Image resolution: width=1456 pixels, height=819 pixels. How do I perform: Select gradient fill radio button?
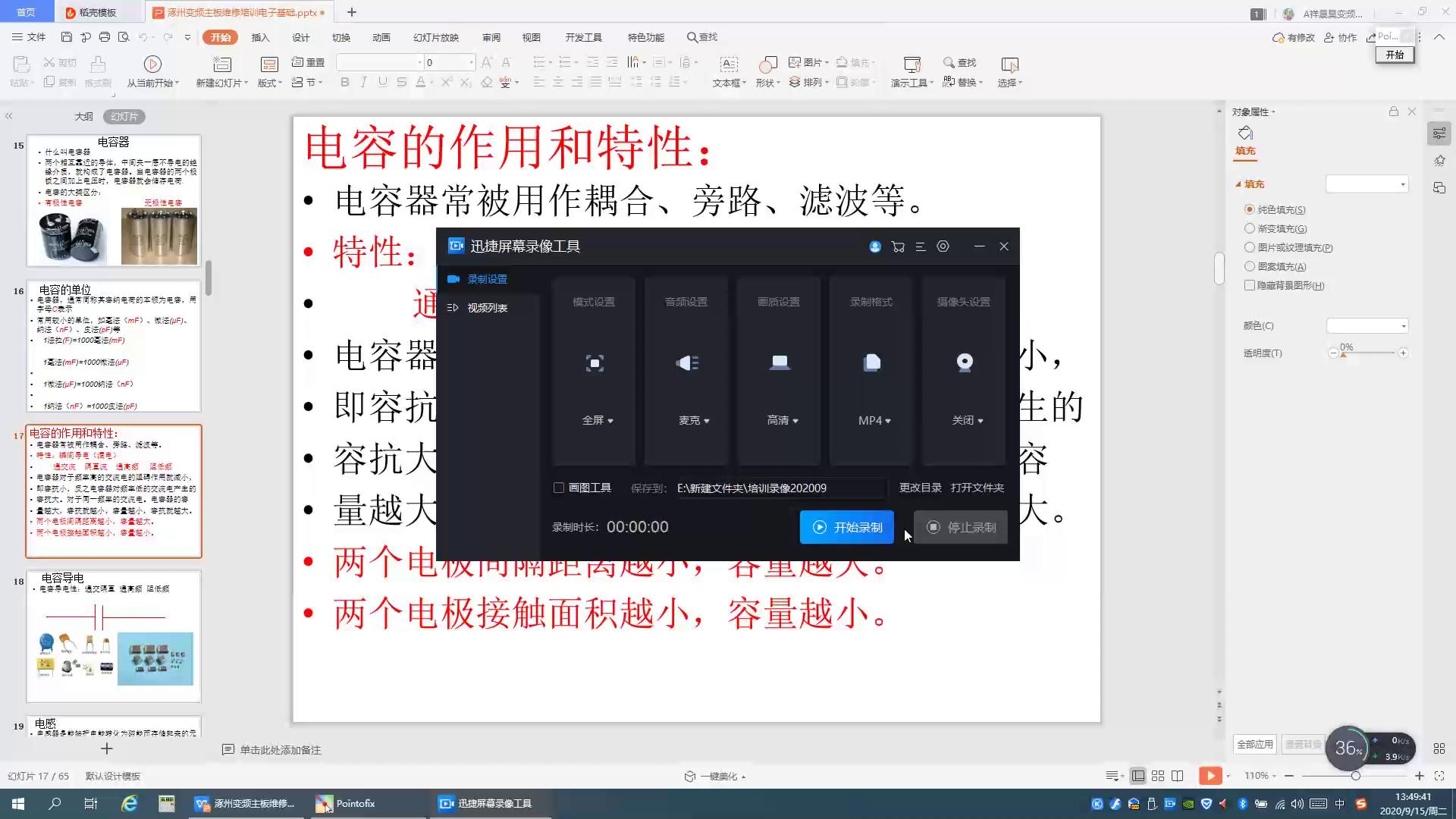coord(1250,228)
